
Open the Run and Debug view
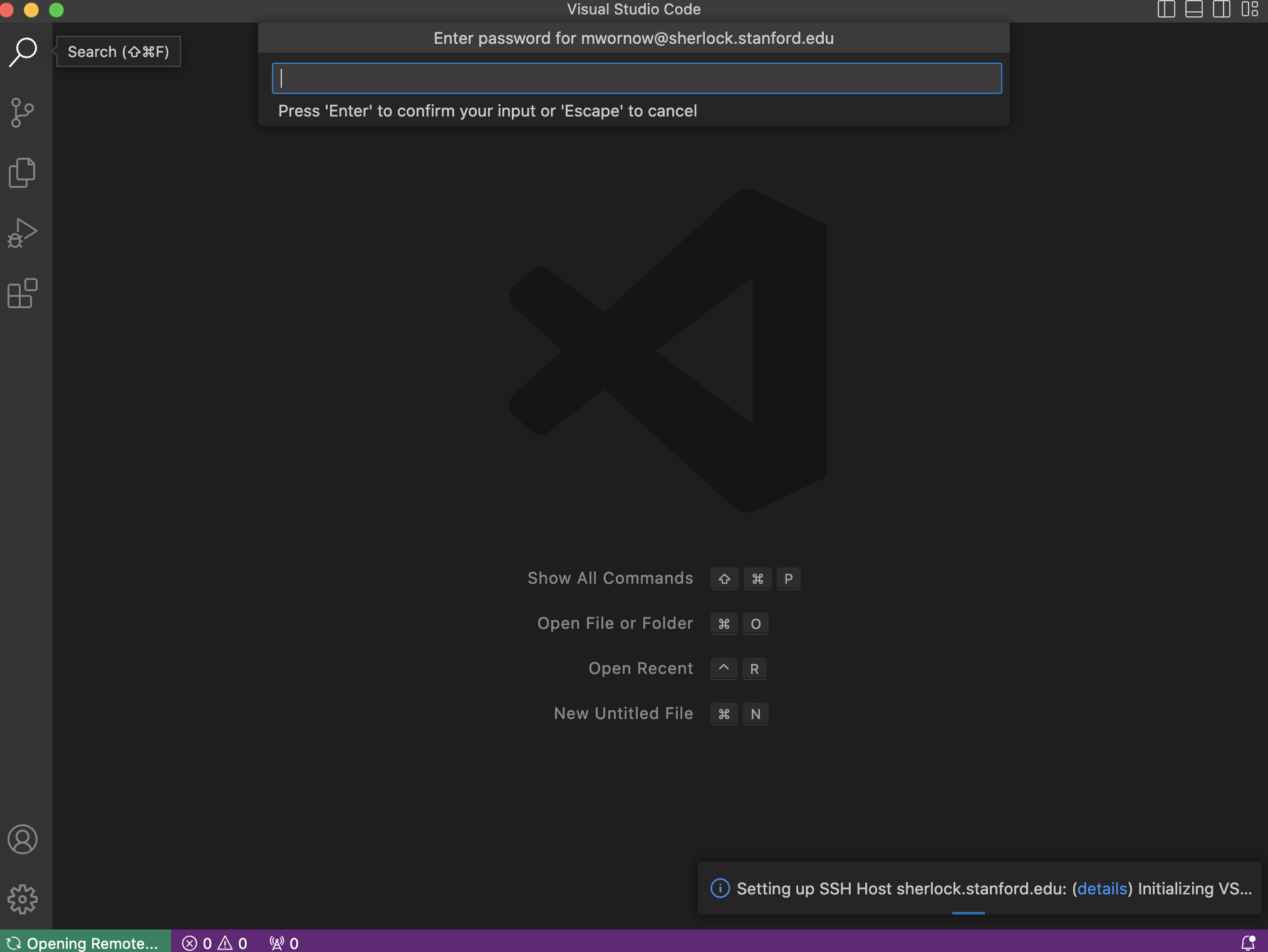coord(23,233)
